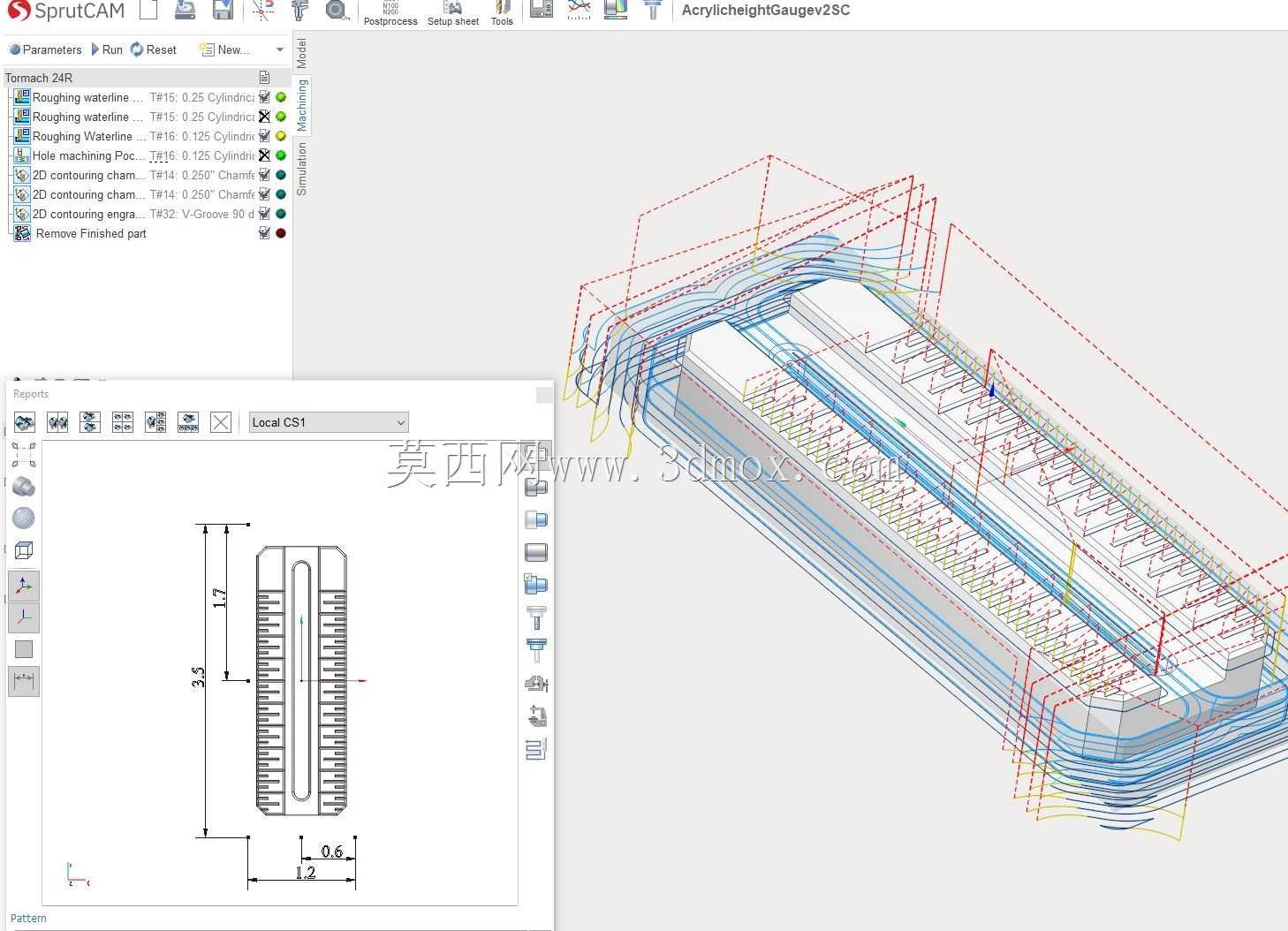Viewport: 1288px width, 931px height.
Task: Select one top plus three bottom views layout
Action: [x=188, y=422]
